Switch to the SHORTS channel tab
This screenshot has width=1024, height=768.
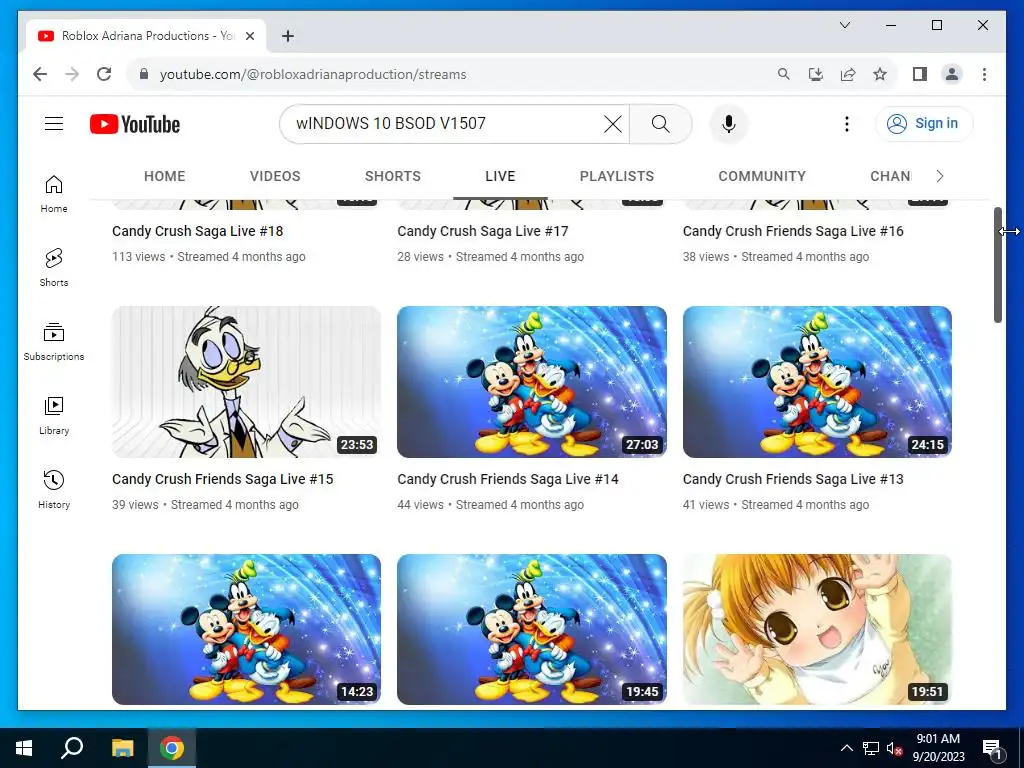[392, 176]
